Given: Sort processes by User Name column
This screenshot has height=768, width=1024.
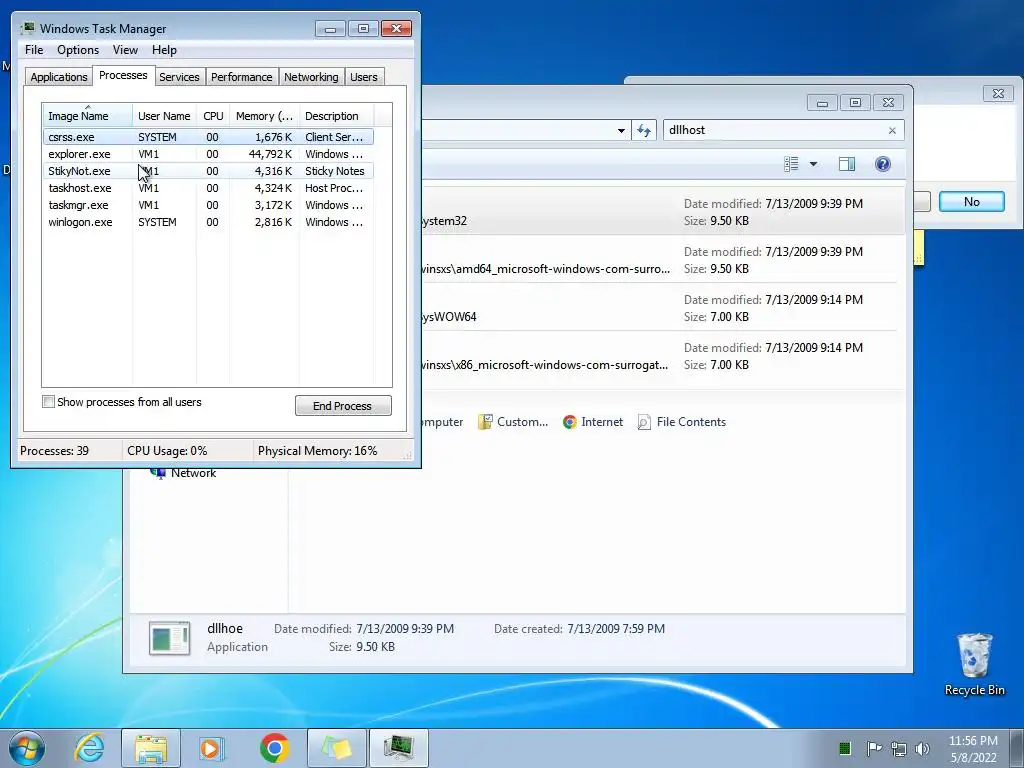Looking at the screenshot, I should click(164, 116).
